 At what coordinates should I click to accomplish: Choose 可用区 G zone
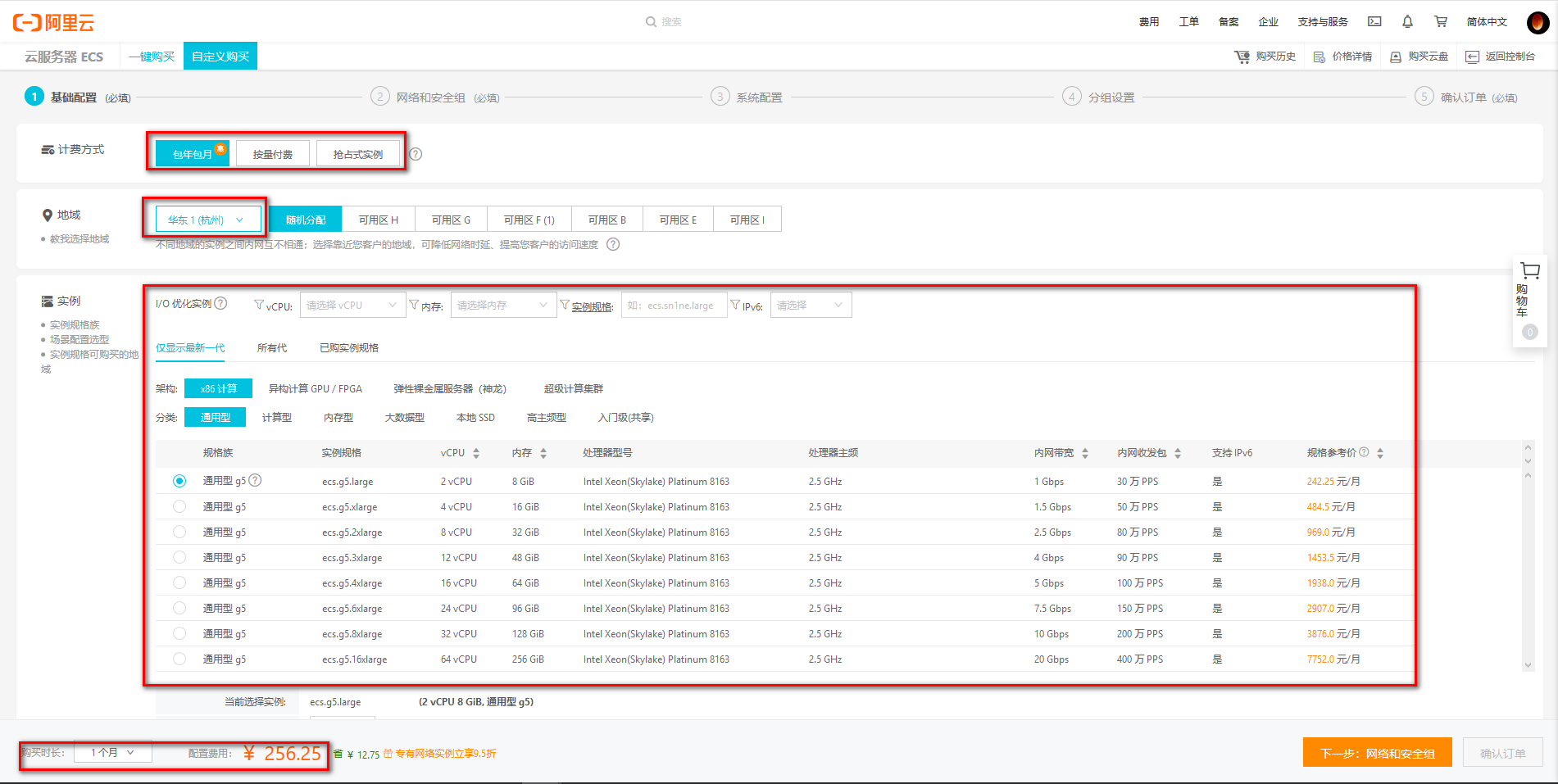451,220
